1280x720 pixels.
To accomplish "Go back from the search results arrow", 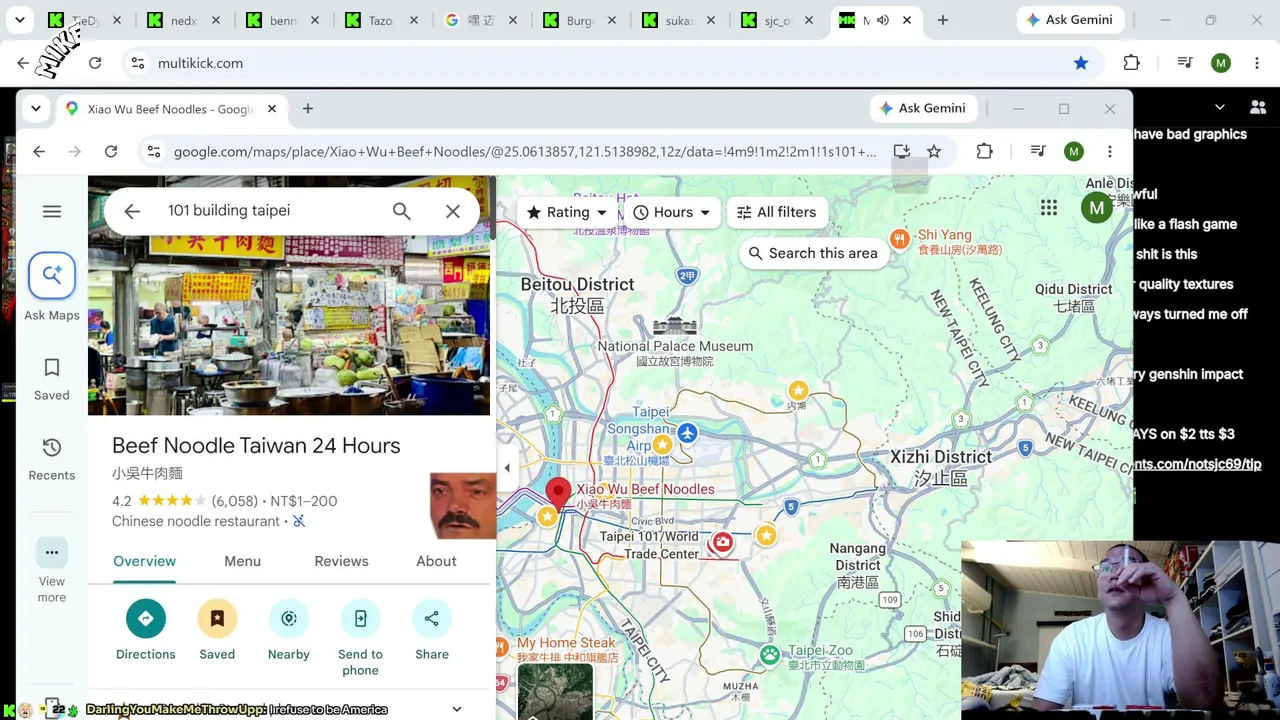I will [x=132, y=211].
